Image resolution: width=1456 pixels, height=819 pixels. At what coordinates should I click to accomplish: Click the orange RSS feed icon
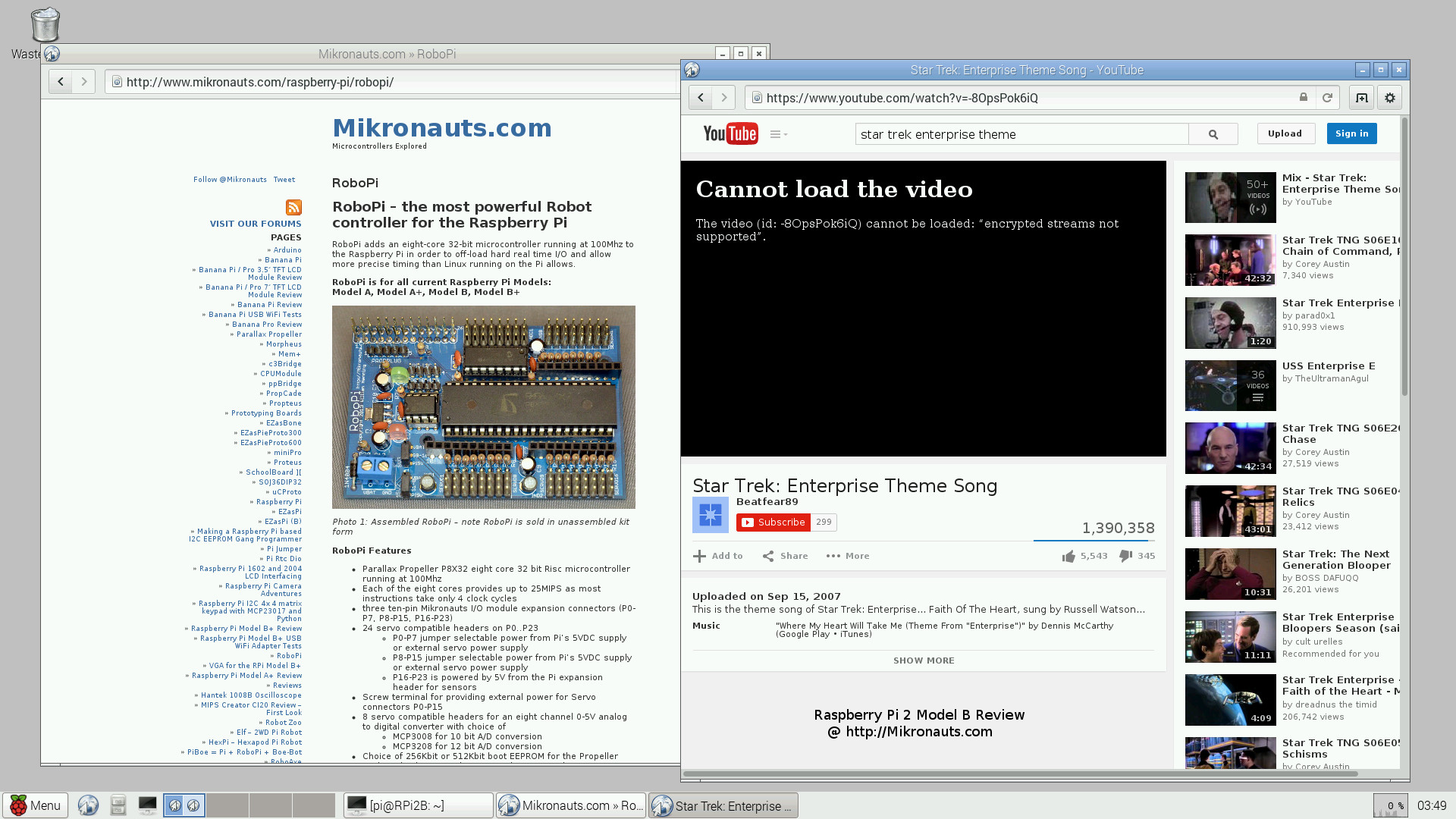pos(293,207)
